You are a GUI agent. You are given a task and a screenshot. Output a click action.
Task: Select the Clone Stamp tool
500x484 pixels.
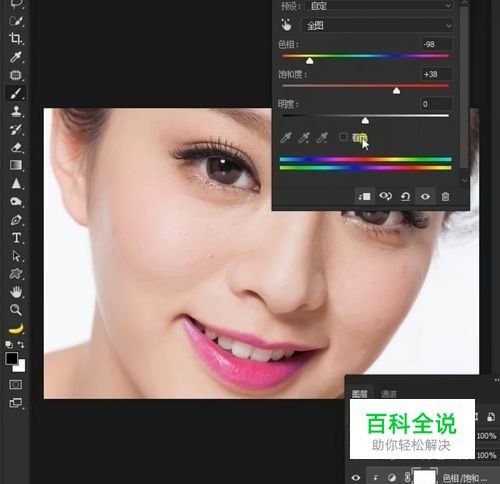click(x=16, y=111)
